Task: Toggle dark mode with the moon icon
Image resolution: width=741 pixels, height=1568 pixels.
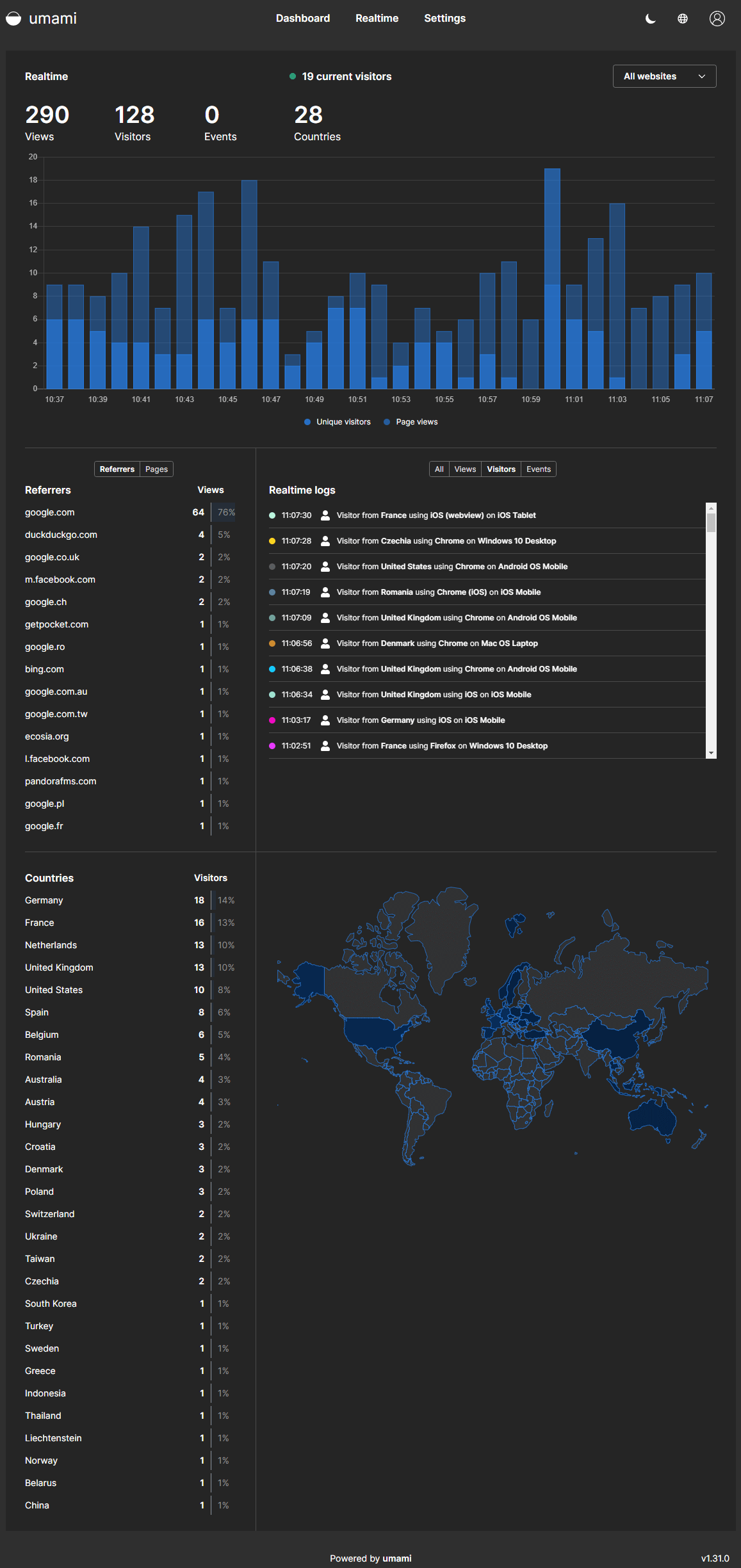Action: coord(650,19)
